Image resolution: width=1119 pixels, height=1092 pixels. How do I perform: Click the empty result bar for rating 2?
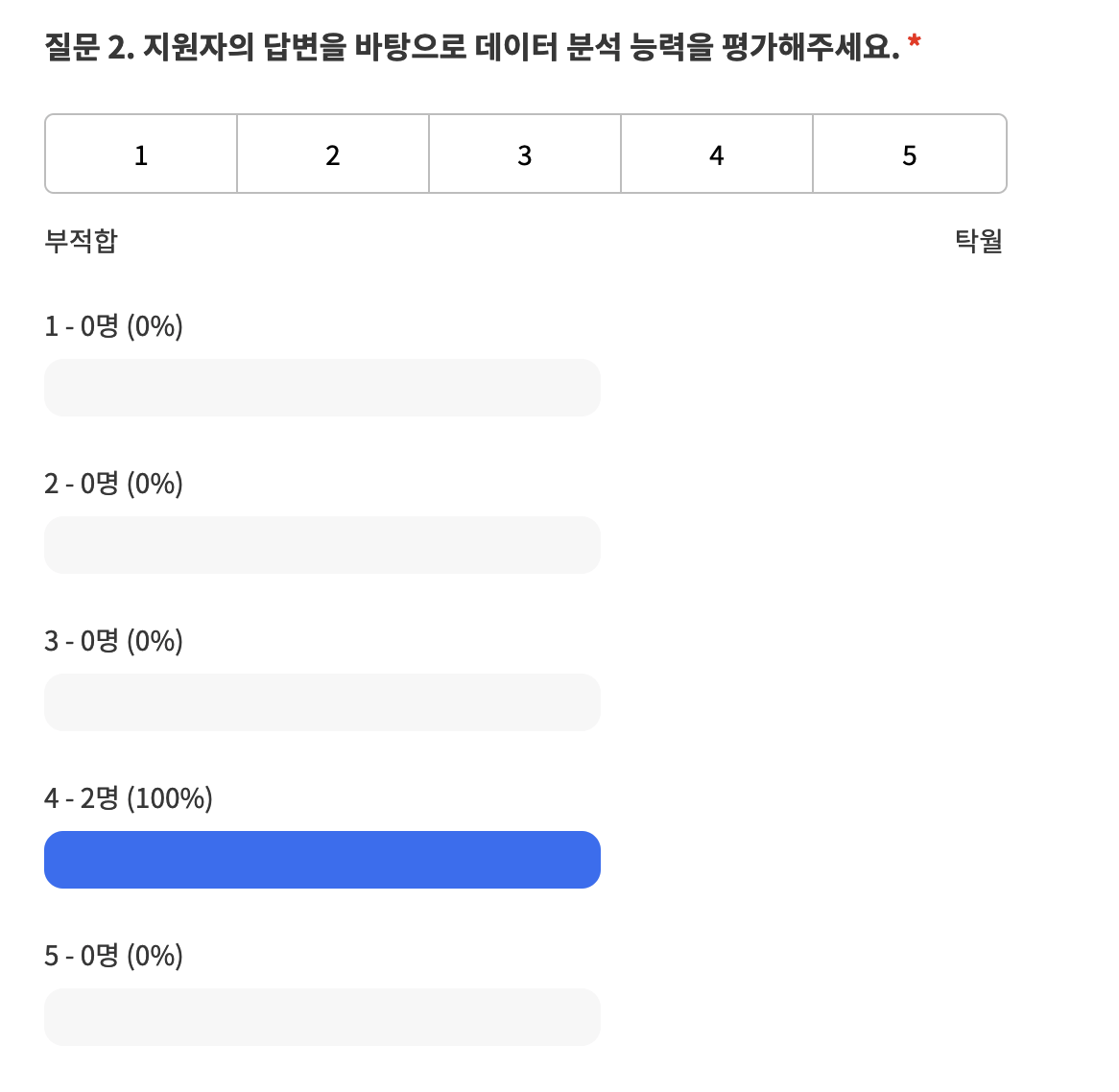[x=321, y=545]
